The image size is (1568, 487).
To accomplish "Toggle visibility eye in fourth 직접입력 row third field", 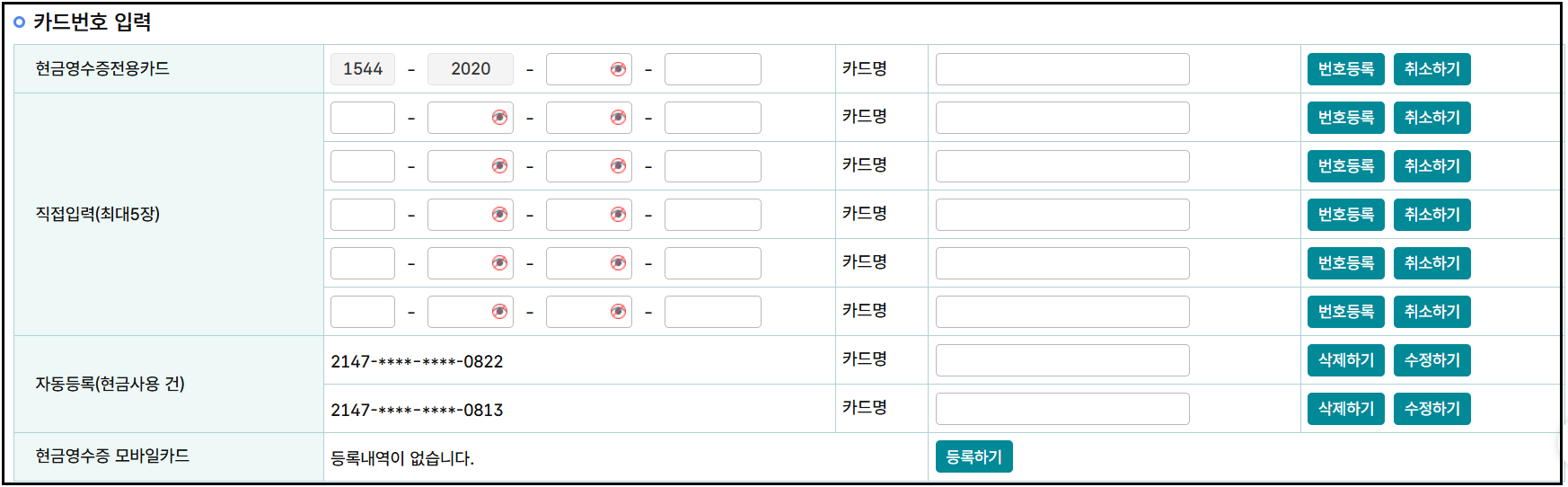I will [618, 263].
